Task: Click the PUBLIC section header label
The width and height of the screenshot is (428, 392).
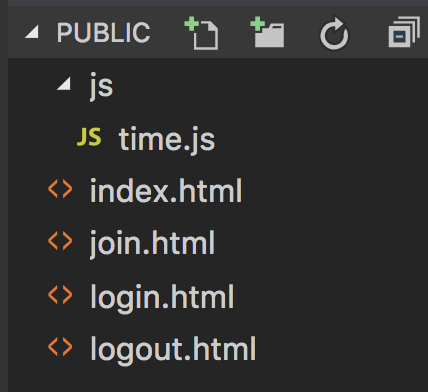Action: click(x=103, y=33)
